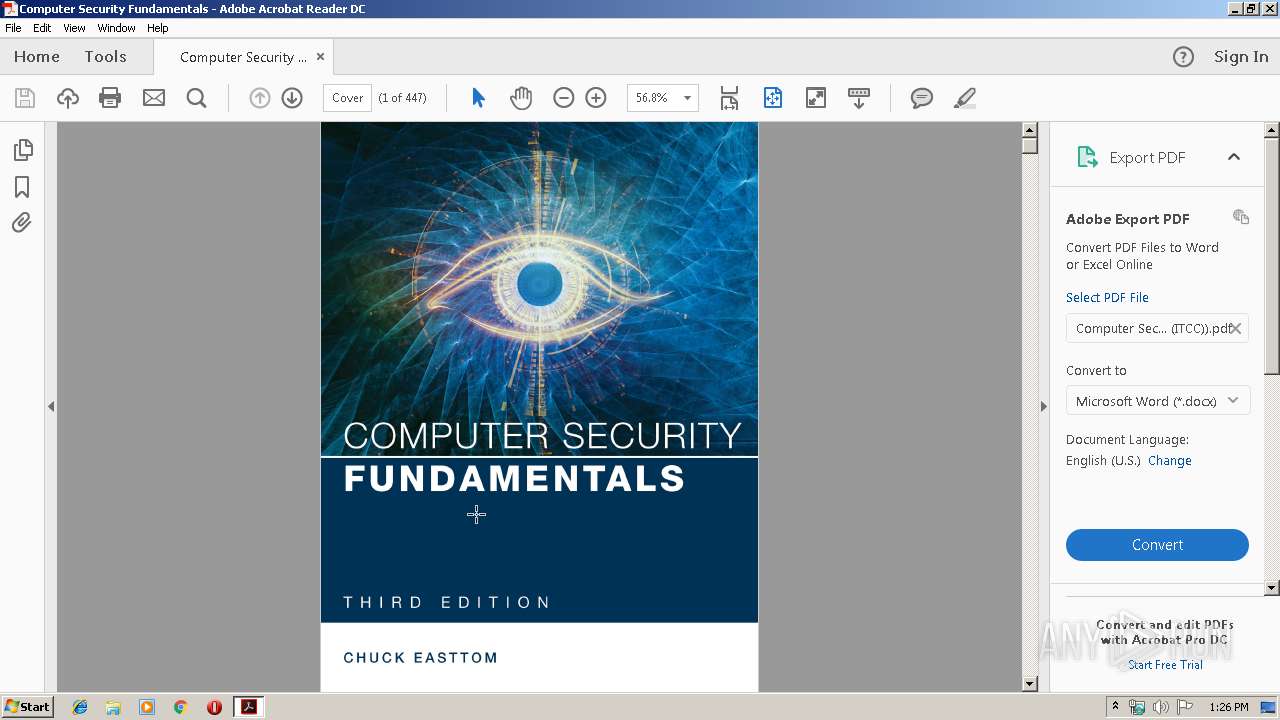Click Start Free Trial link
The width and height of the screenshot is (1280, 720).
coord(1165,665)
